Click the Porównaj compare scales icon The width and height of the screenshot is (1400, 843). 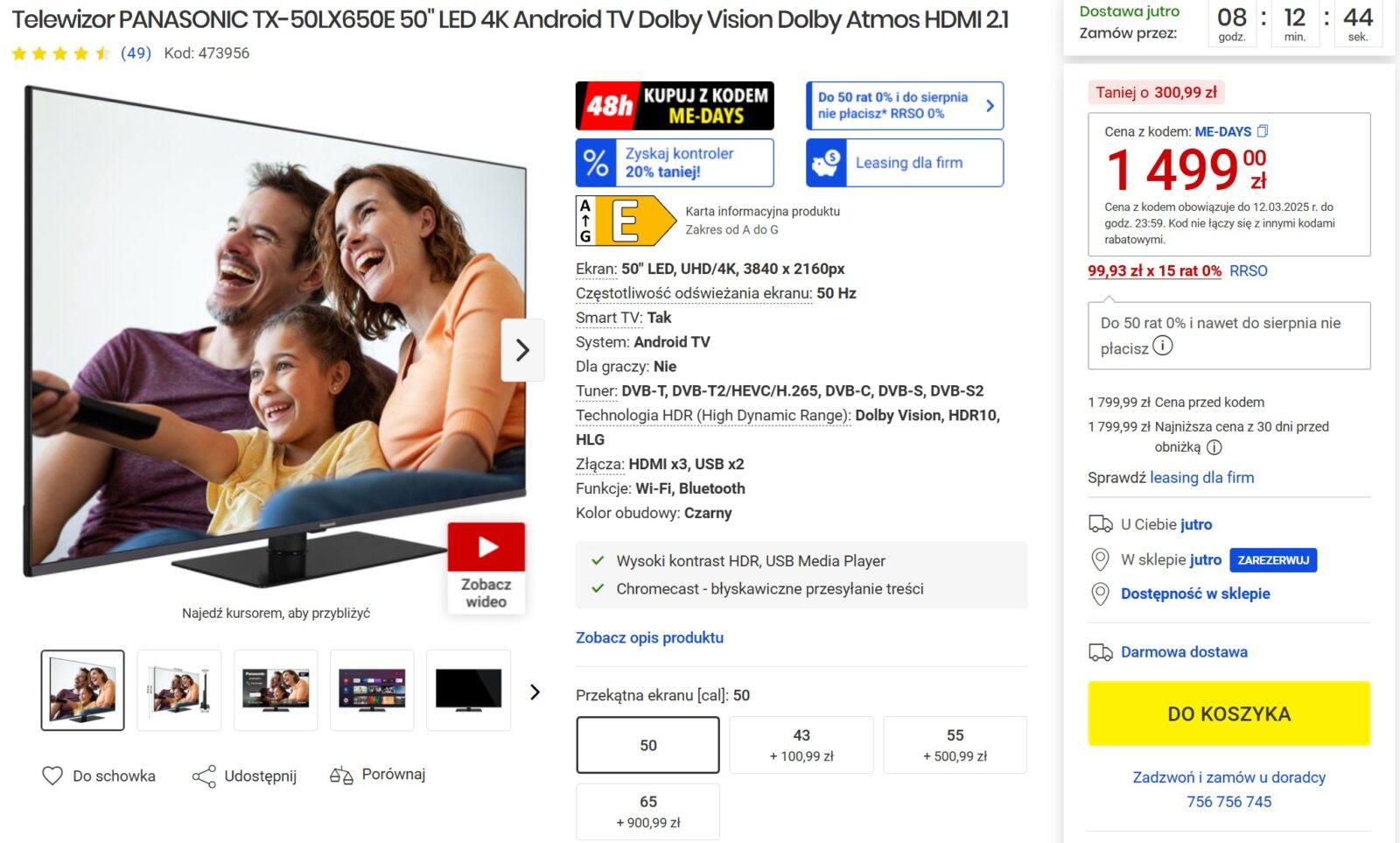pos(341,776)
